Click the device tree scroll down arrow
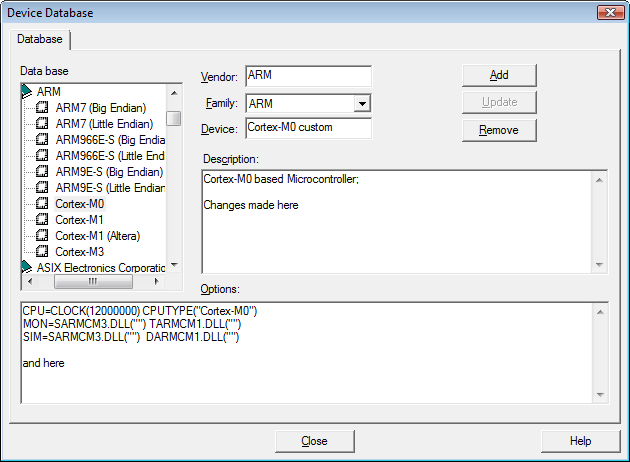The height and width of the screenshot is (462, 630). click(174, 265)
